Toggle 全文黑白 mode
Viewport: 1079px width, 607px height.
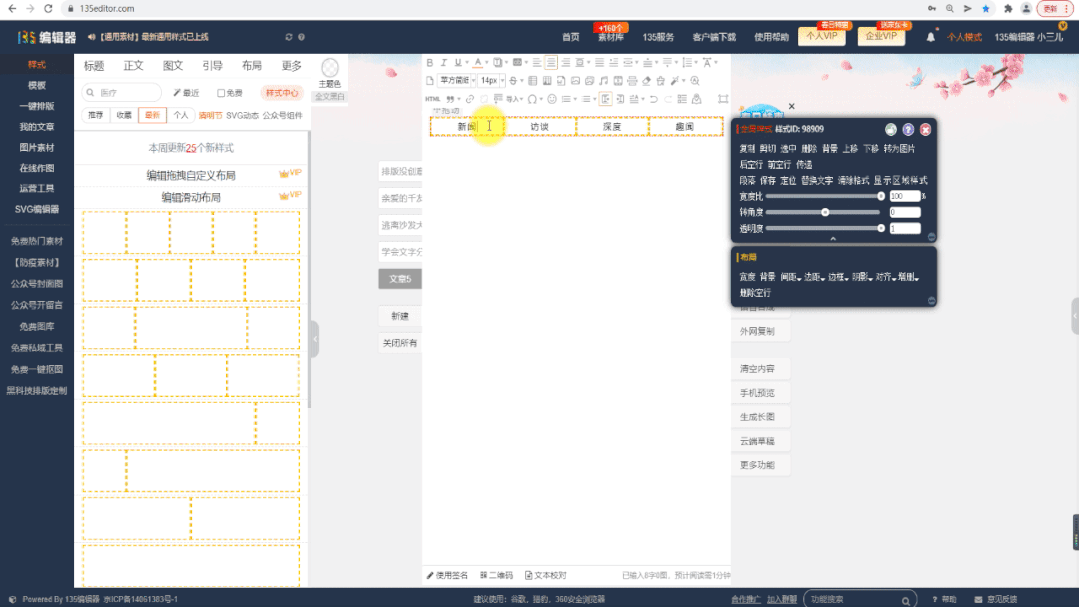pyautogui.click(x=330, y=96)
